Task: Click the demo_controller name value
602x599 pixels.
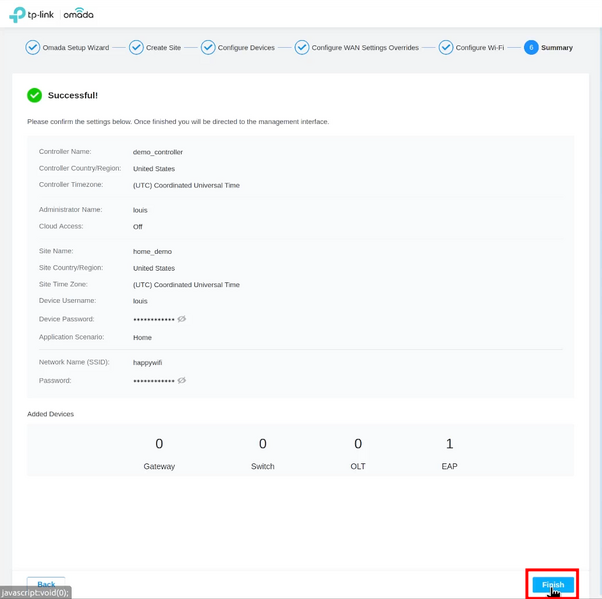Action: pyautogui.click(x=158, y=152)
